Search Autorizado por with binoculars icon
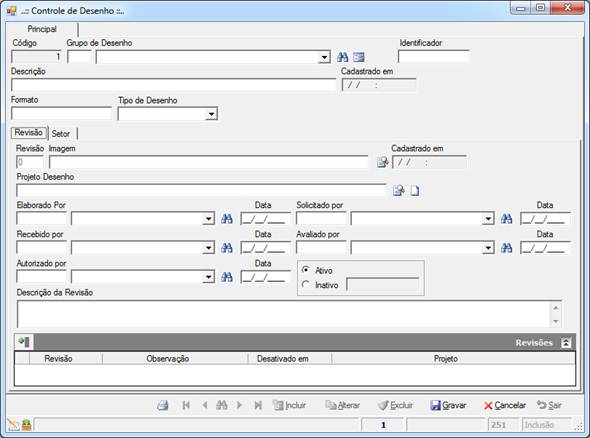 (x=227, y=277)
